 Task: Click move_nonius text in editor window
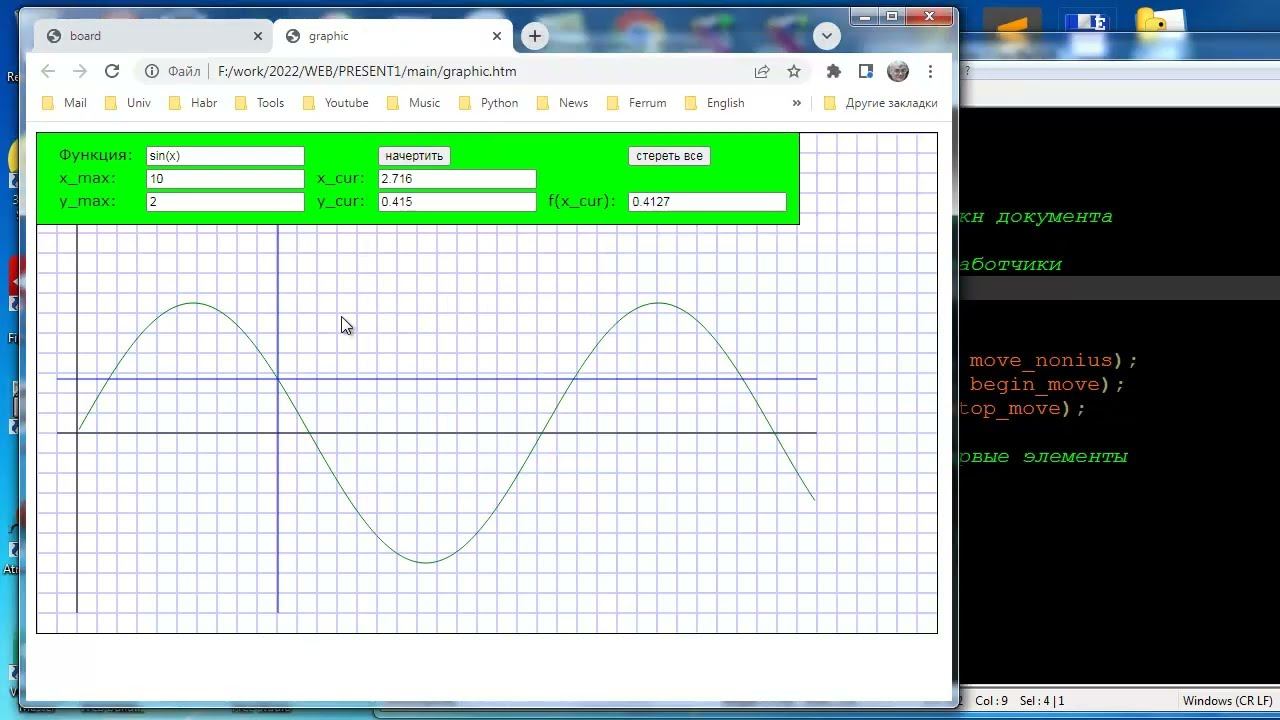[x=1041, y=360]
